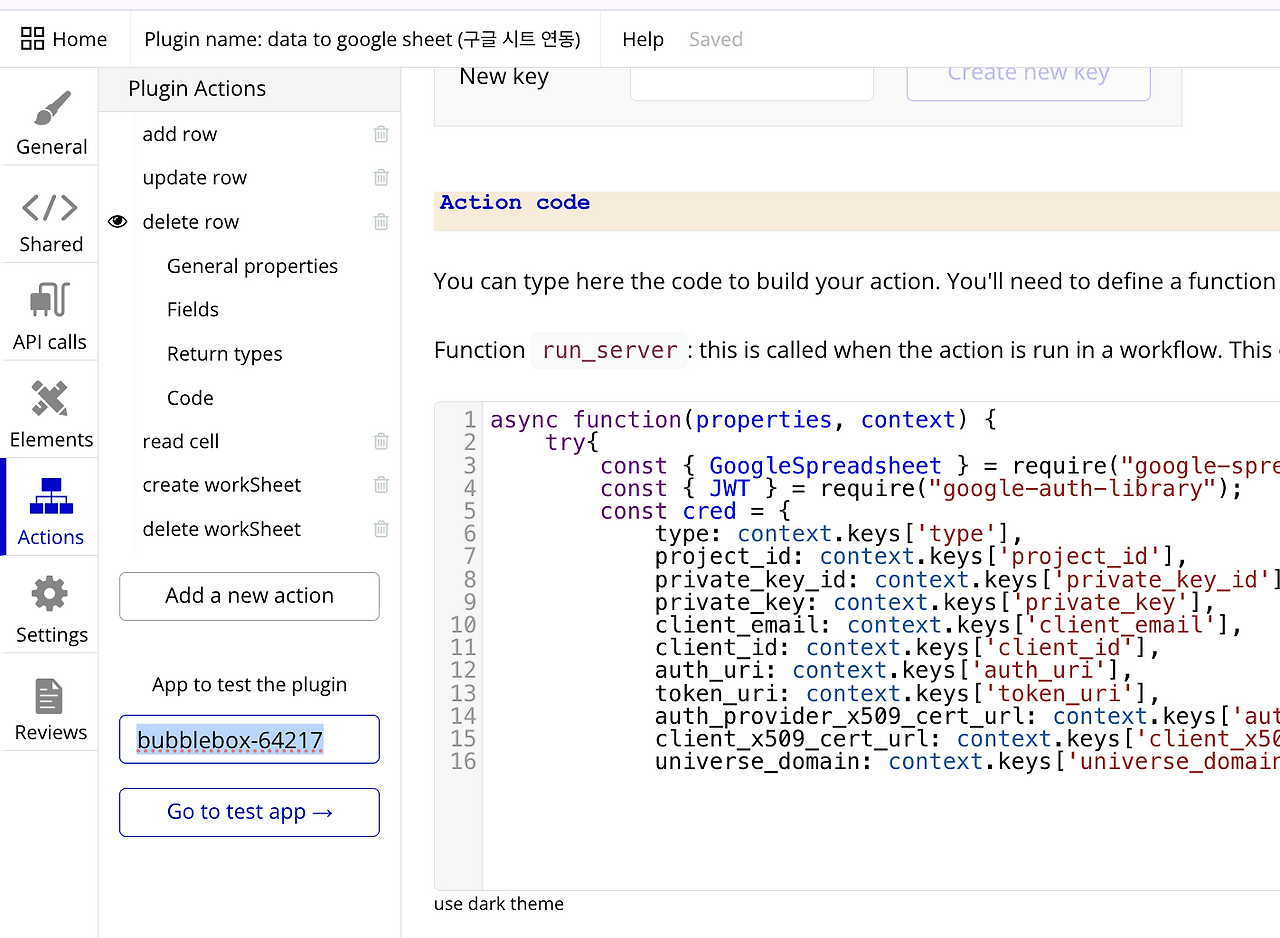Open the Elements design icon
This screenshot has height=938, width=1280.
coord(50,398)
